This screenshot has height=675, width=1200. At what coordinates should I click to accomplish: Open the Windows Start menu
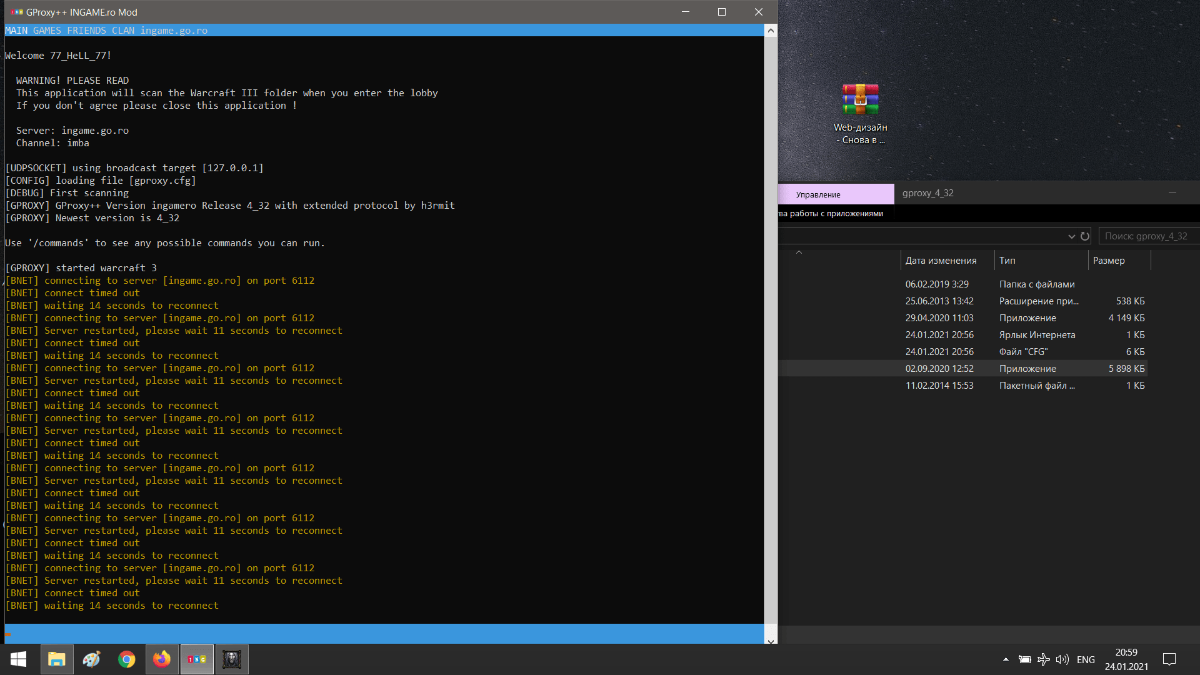tap(18, 659)
